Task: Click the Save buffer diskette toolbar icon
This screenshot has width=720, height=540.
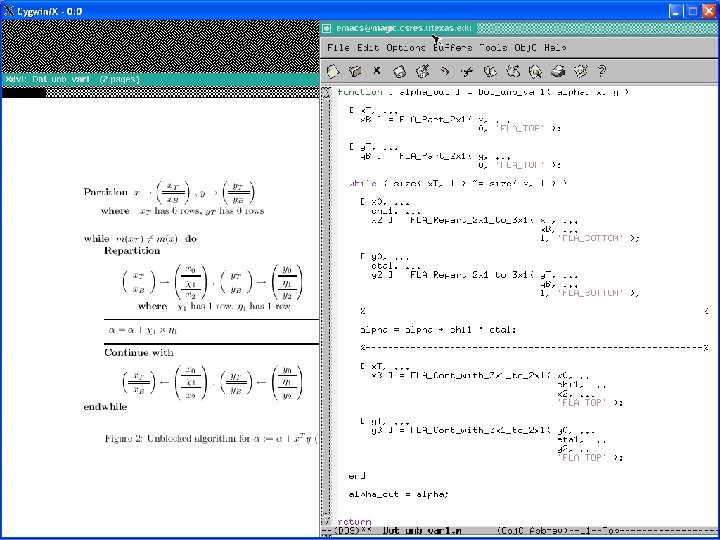Action: [x=399, y=71]
